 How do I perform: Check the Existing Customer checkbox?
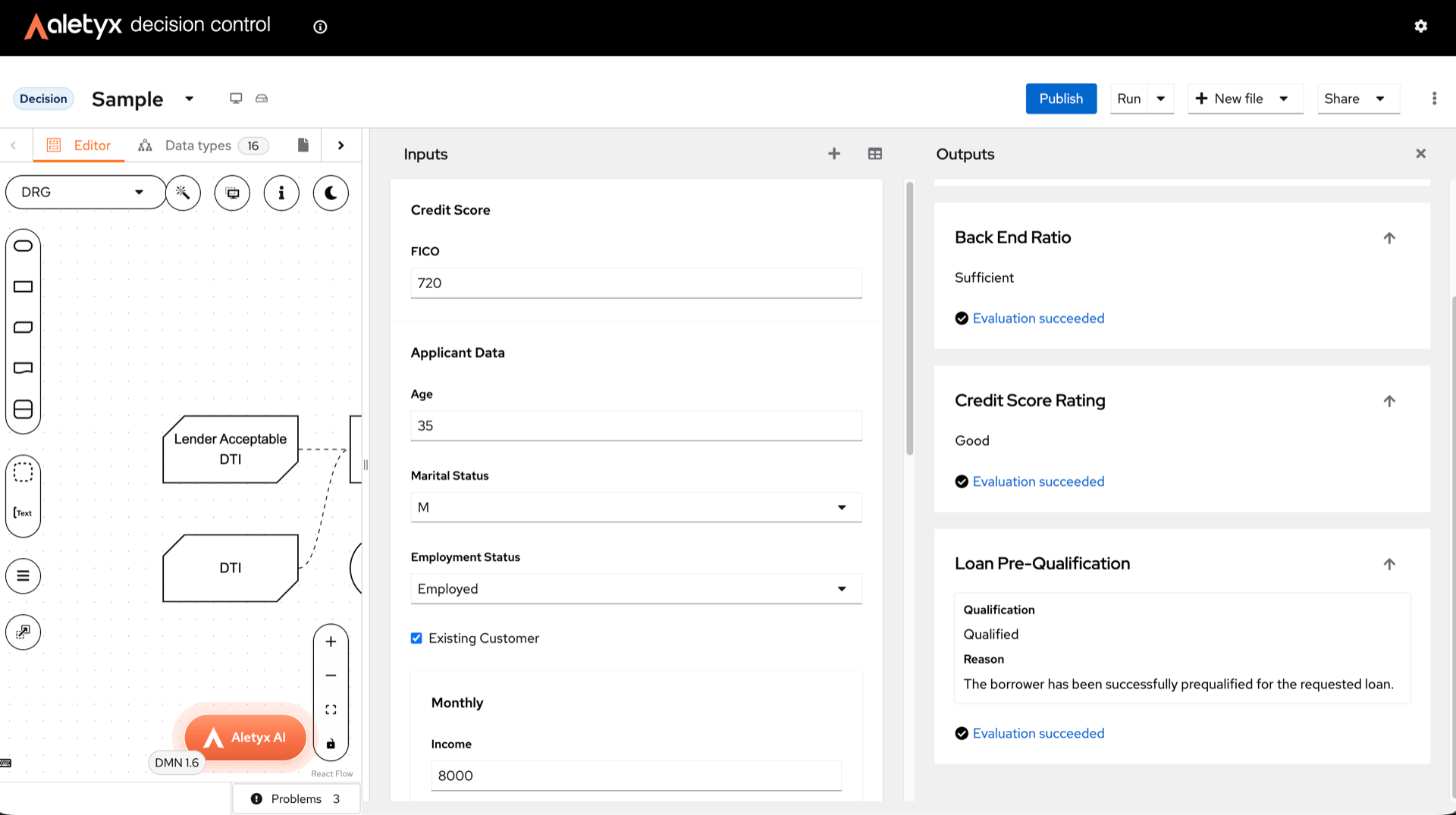[x=416, y=638]
